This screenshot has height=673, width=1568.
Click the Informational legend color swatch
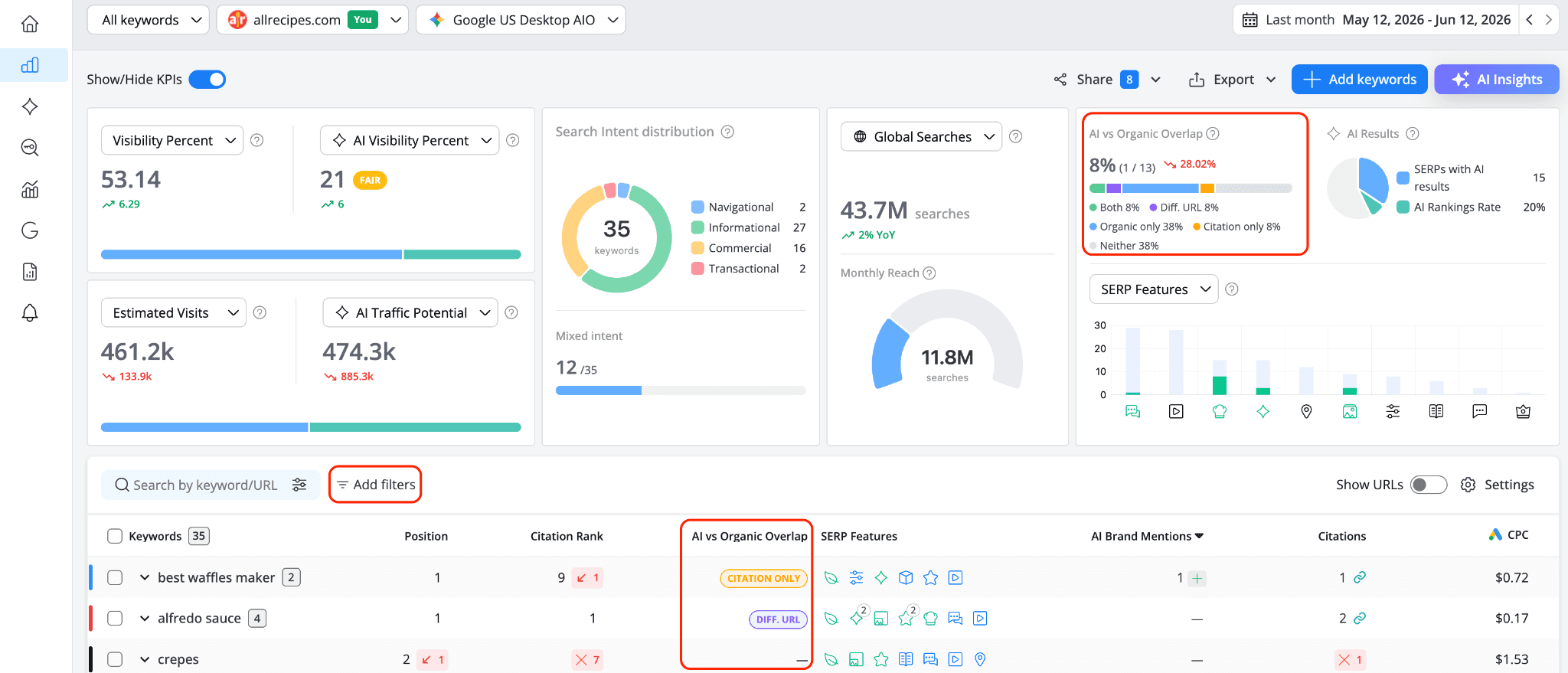(697, 227)
